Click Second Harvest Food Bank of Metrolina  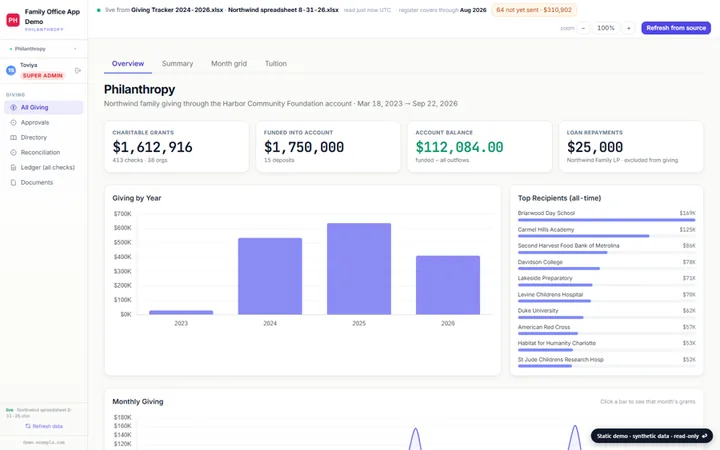[x=568, y=246]
